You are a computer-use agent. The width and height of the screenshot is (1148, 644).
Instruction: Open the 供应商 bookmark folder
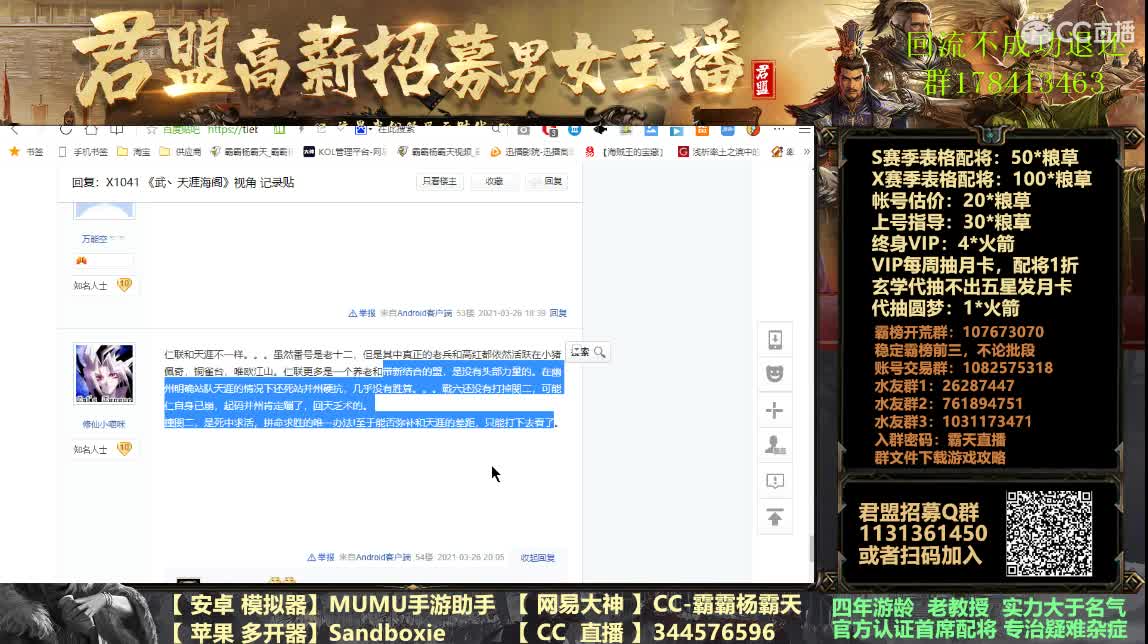coord(180,151)
